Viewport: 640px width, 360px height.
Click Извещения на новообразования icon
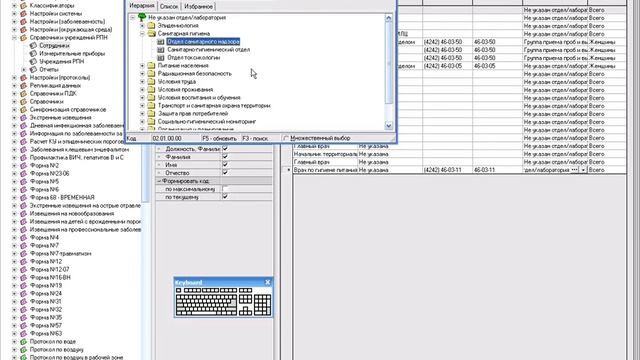[24, 213]
